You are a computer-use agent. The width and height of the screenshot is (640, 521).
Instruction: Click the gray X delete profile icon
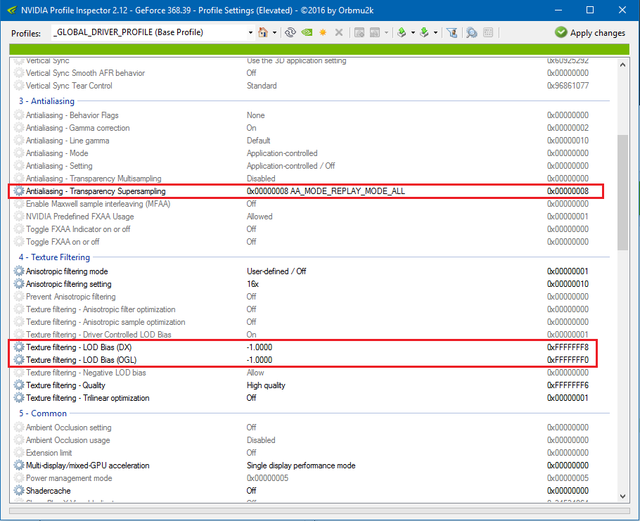click(x=339, y=32)
